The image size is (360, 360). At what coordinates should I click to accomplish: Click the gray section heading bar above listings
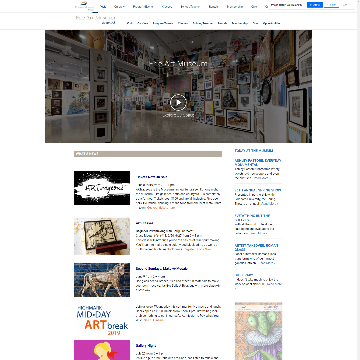coord(148,154)
